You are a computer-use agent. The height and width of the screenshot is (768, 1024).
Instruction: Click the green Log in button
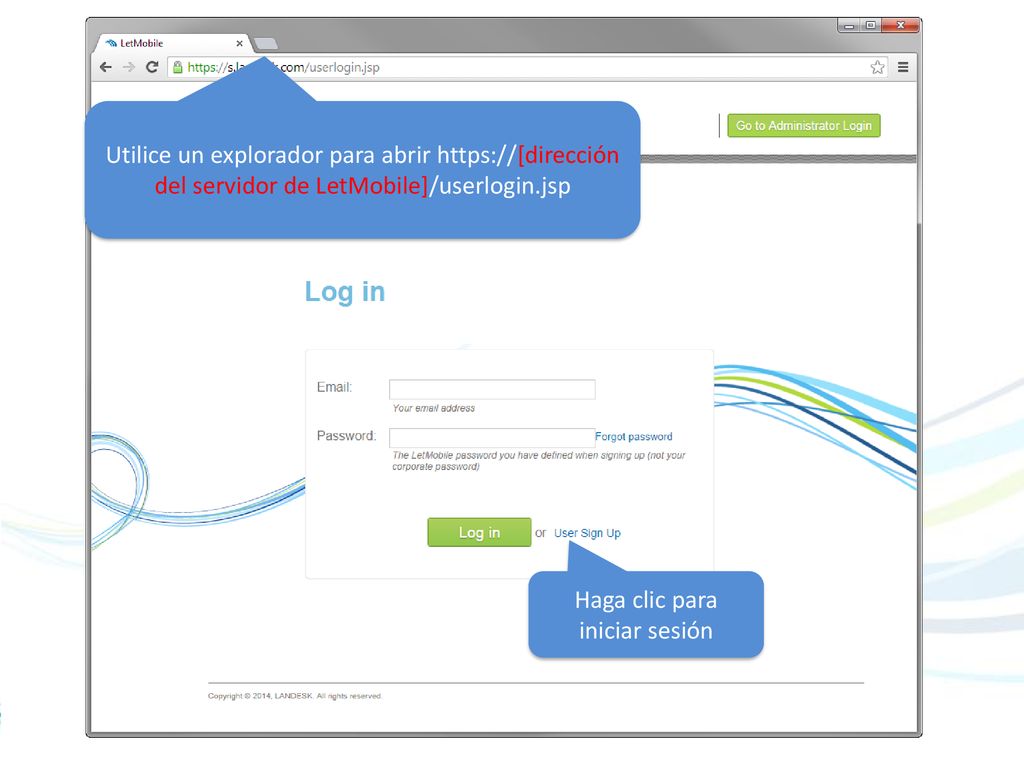pyautogui.click(x=479, y=532)
